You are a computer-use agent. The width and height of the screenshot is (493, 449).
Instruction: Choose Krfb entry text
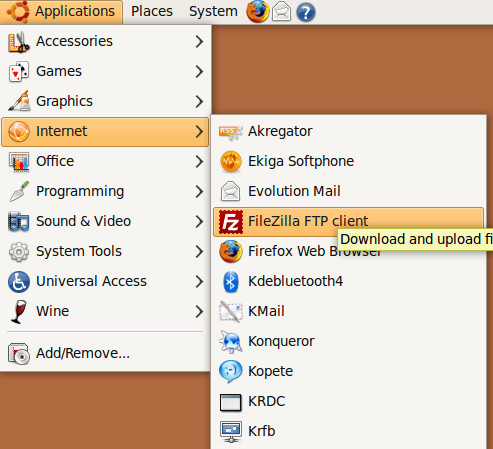point(262,431)
